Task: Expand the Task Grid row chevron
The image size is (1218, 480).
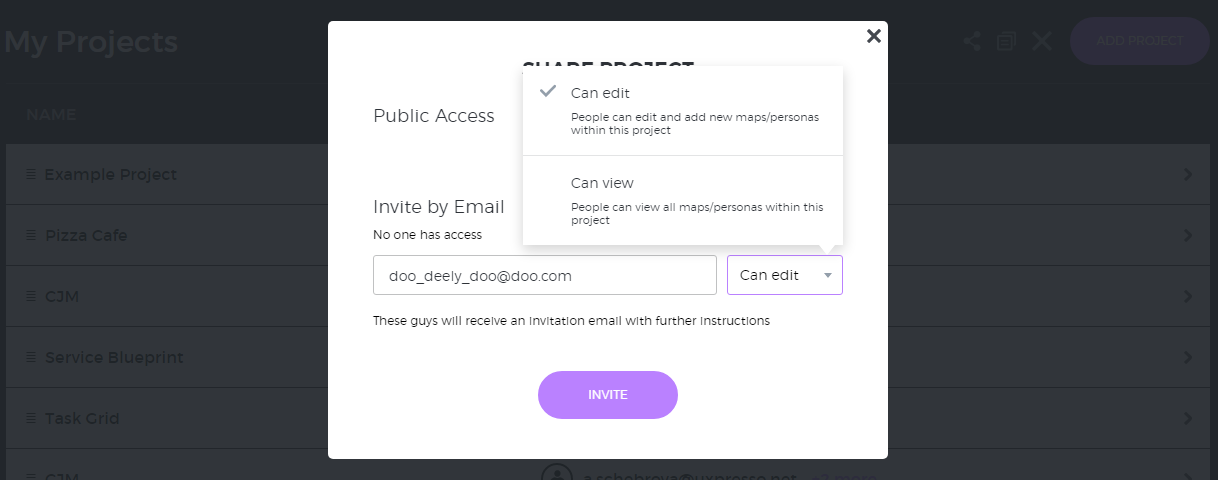Action: (x=1188, y=418)
